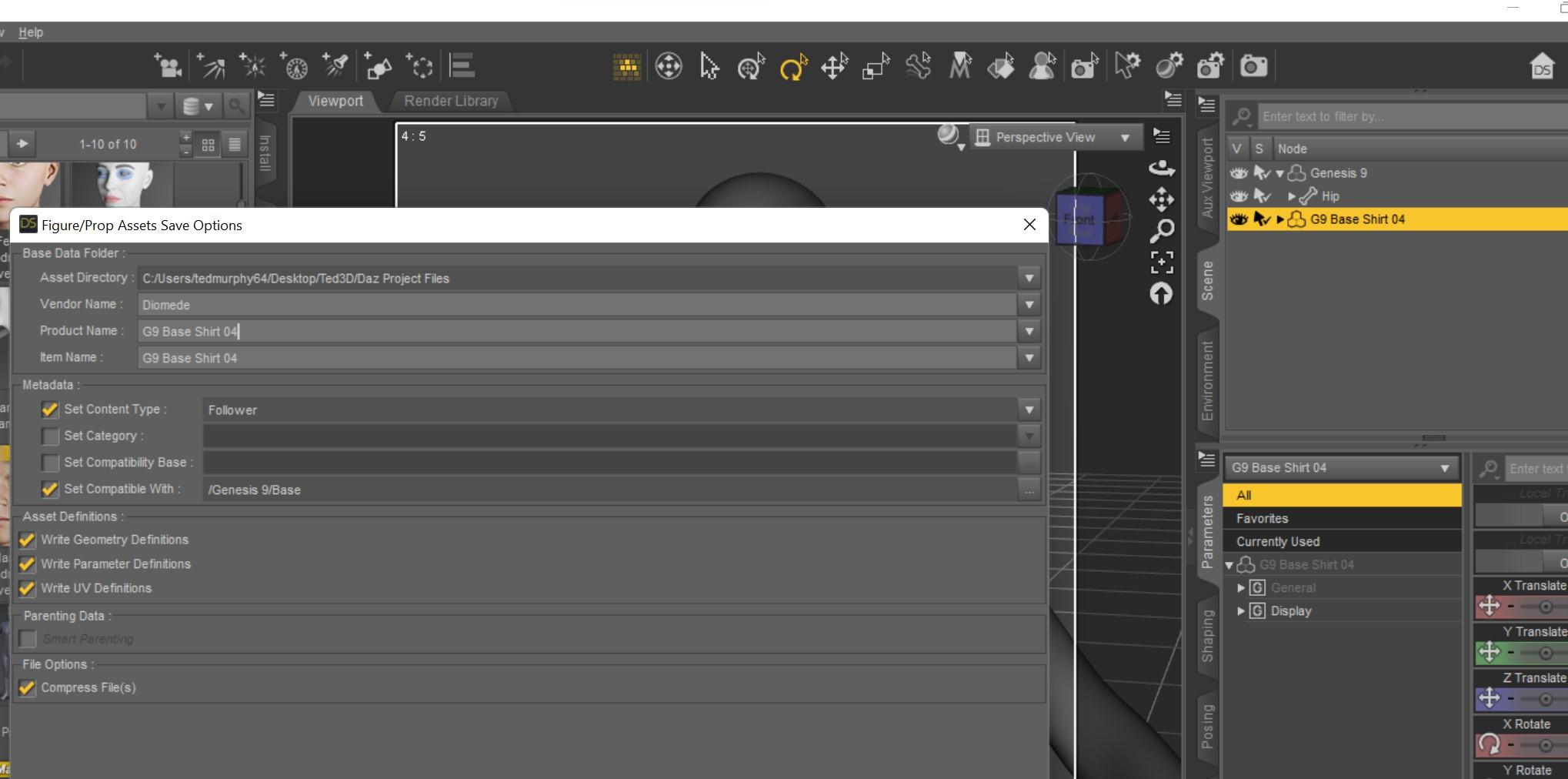The width and height of the screenshot is (1568, 779).
Task: Expand the General parameter group
Action: pos(1241,588)
